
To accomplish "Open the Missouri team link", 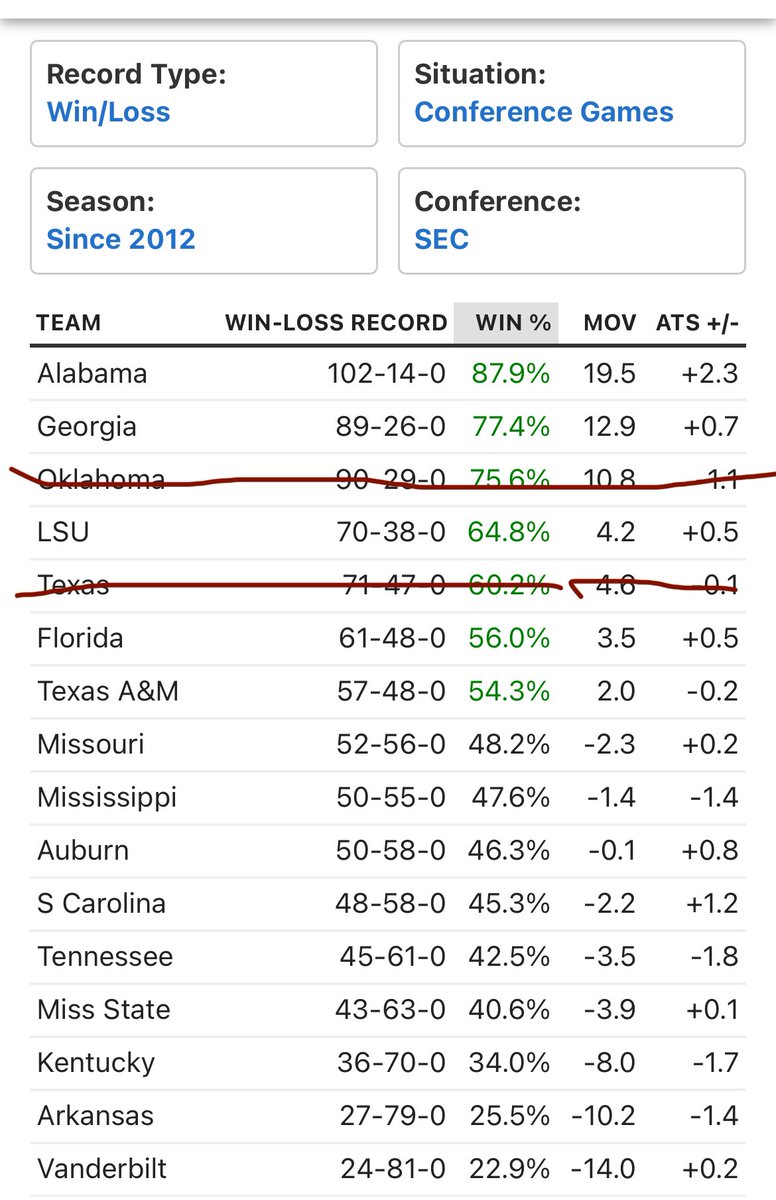I will click(91, 744).
